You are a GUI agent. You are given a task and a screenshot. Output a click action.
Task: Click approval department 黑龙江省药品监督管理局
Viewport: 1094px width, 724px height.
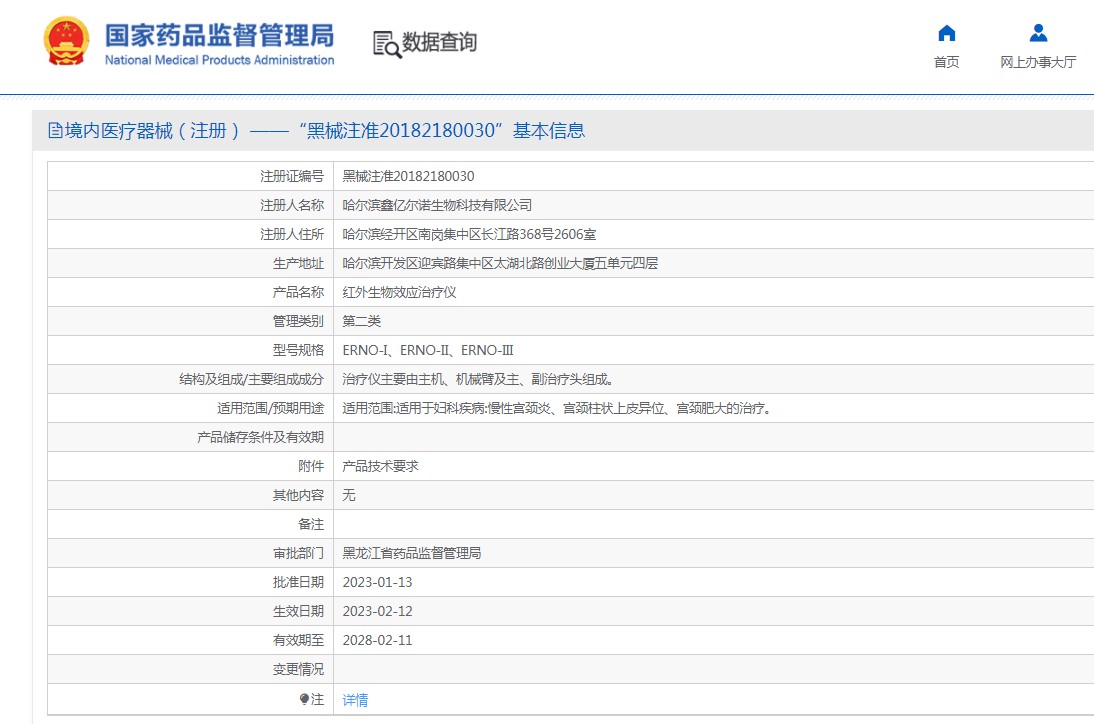tap(412, 553)
